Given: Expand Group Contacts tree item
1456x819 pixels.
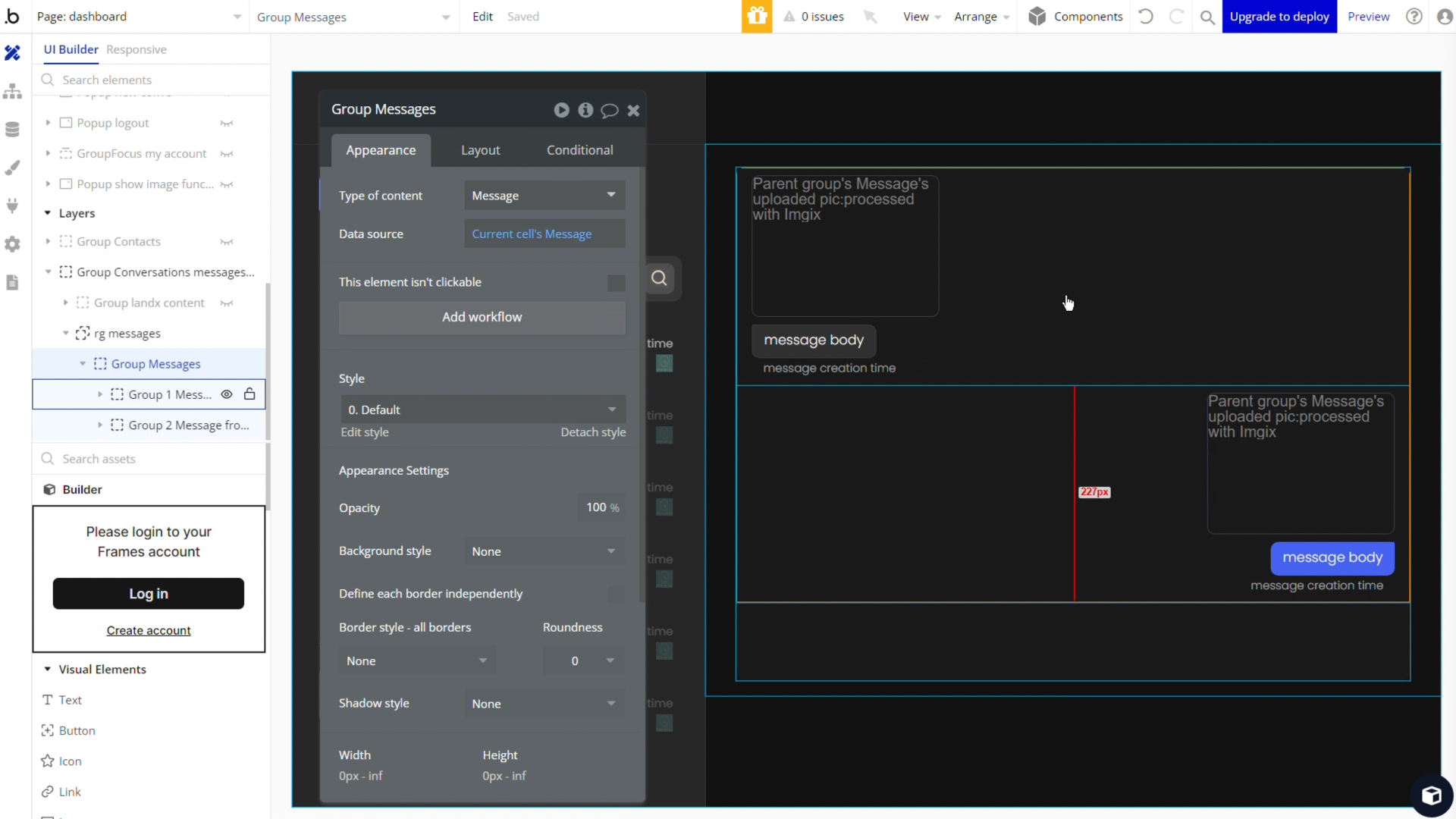Looking at the screenshot, I should 48,242.
